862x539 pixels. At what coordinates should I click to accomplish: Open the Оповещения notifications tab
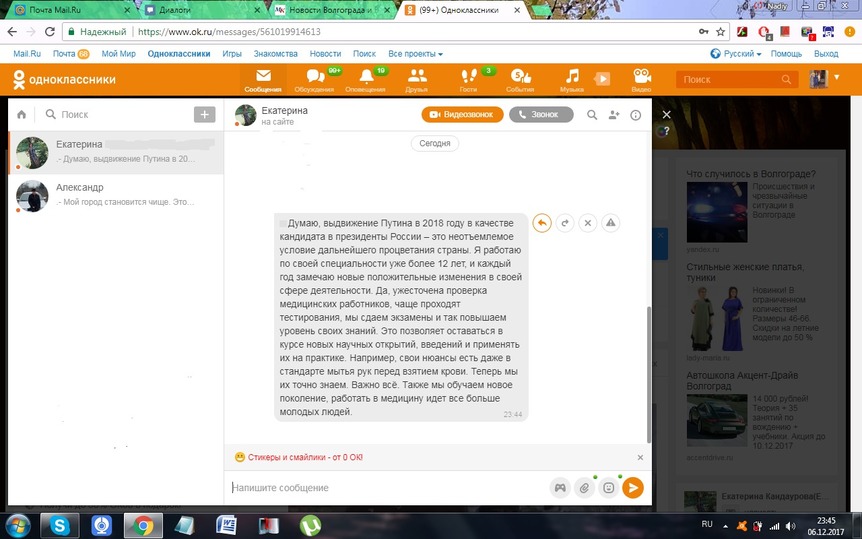[x=366, y=79]
